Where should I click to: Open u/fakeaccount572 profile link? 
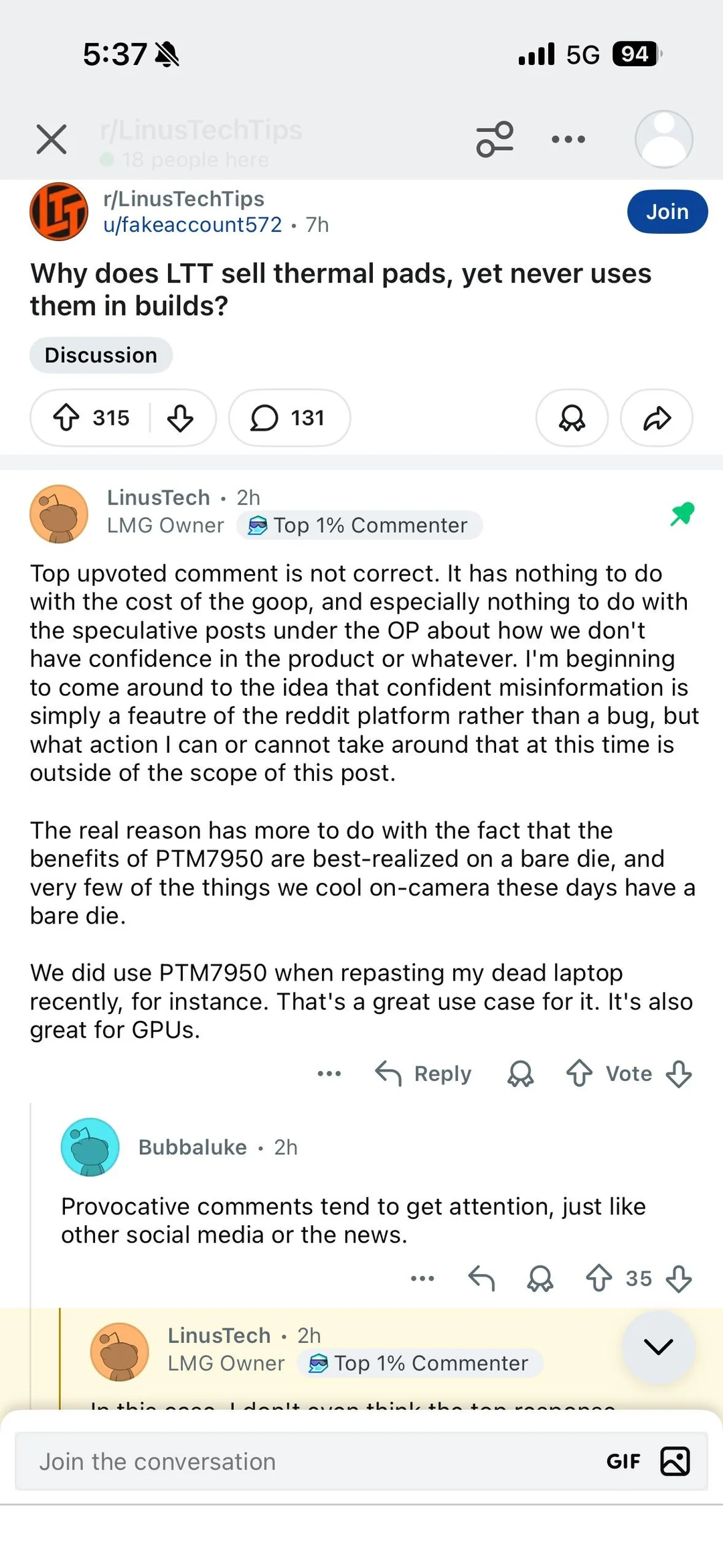(x=193, y=224)
